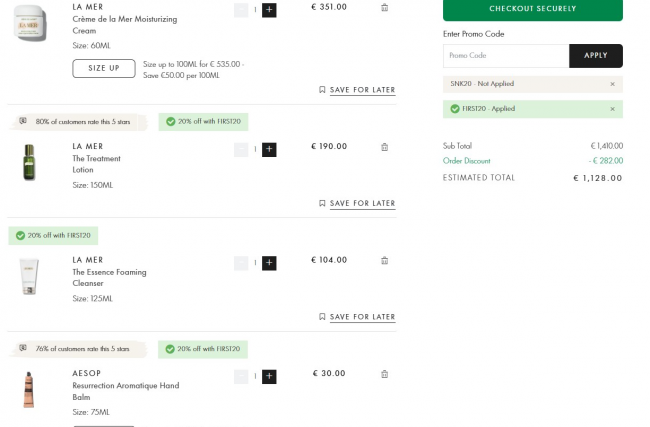Screen dimensions: 650x427
Task: Remove the SNK20 not applied promo code
Action: click(x=613, y=84)
